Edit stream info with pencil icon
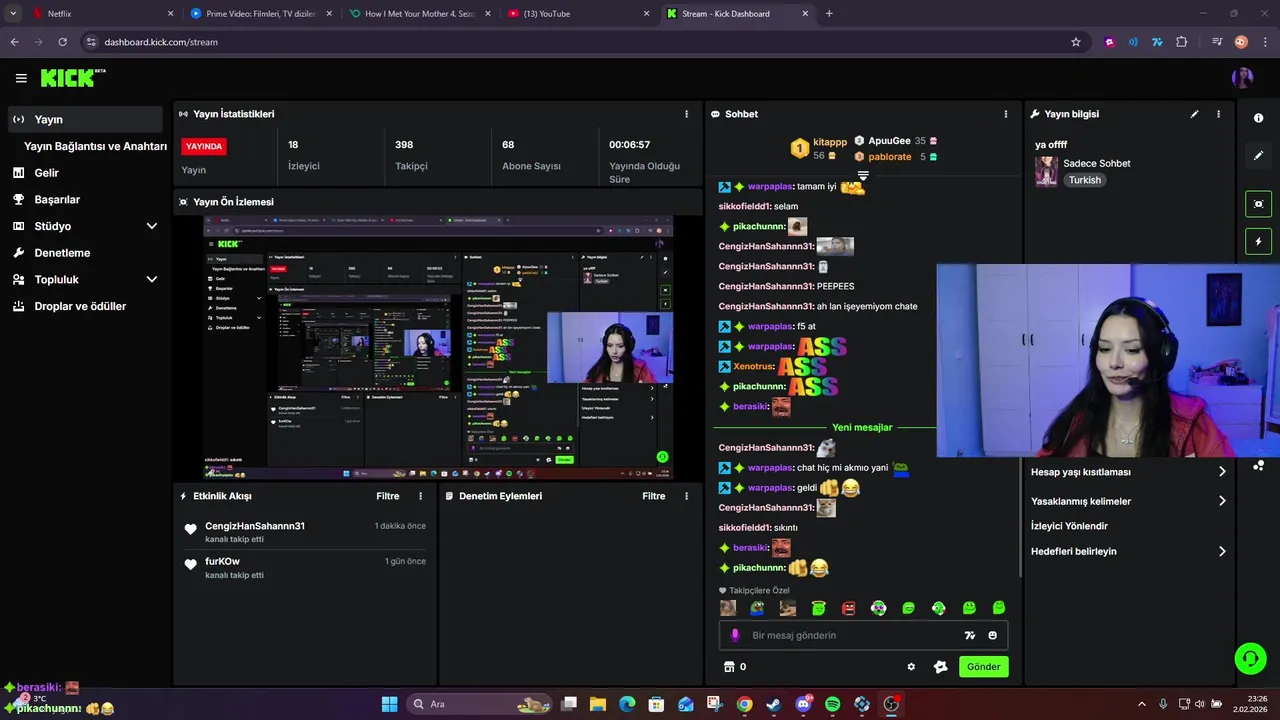The image size is (1280, 720). 1194,114
